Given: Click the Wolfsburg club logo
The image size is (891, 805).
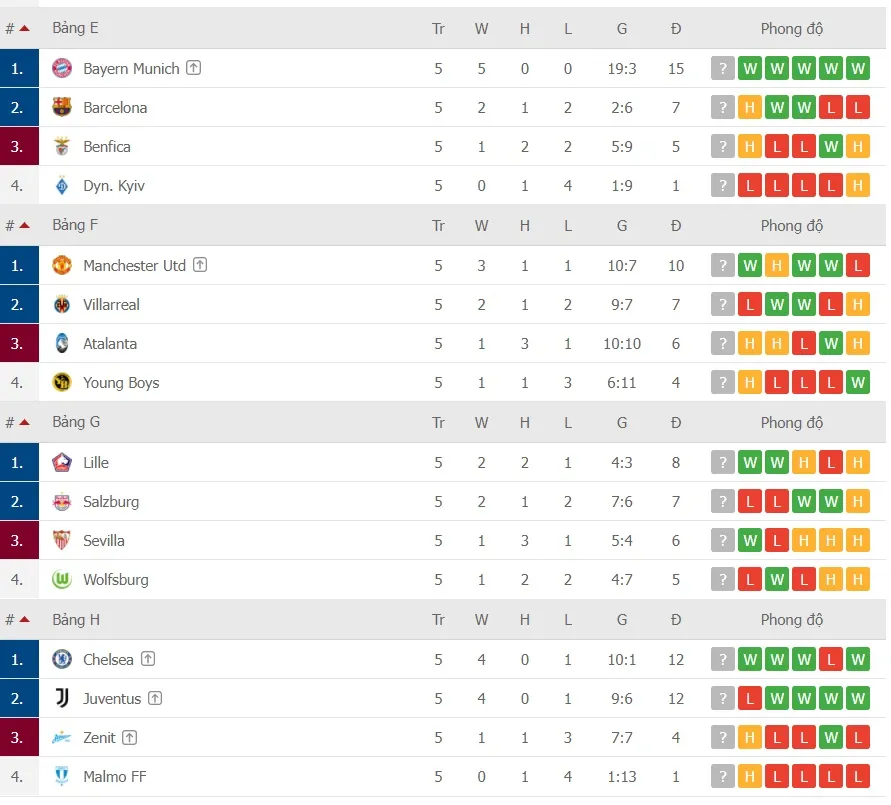Looking at the screenshot, I should click(62, 580).
